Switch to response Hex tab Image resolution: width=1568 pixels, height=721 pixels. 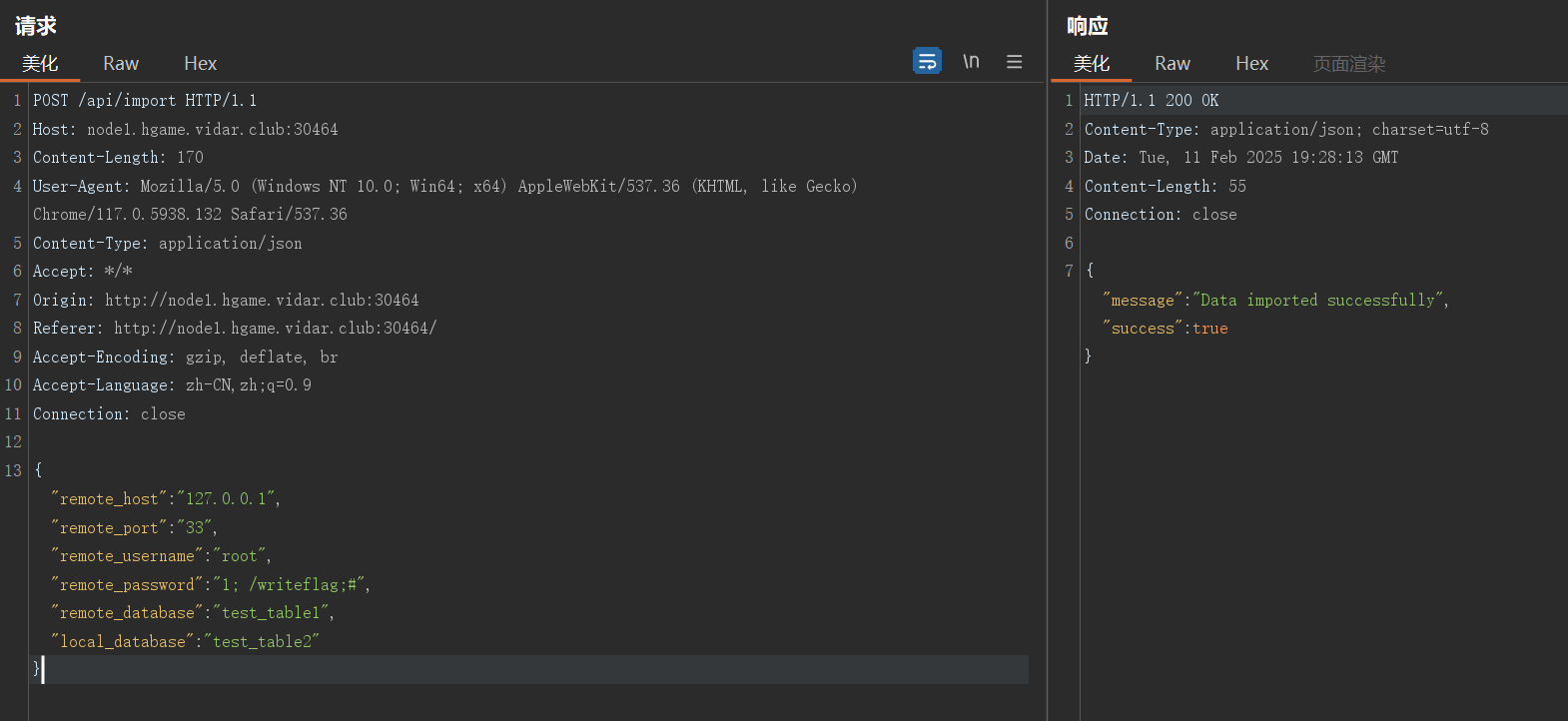tap(1251, 64)
